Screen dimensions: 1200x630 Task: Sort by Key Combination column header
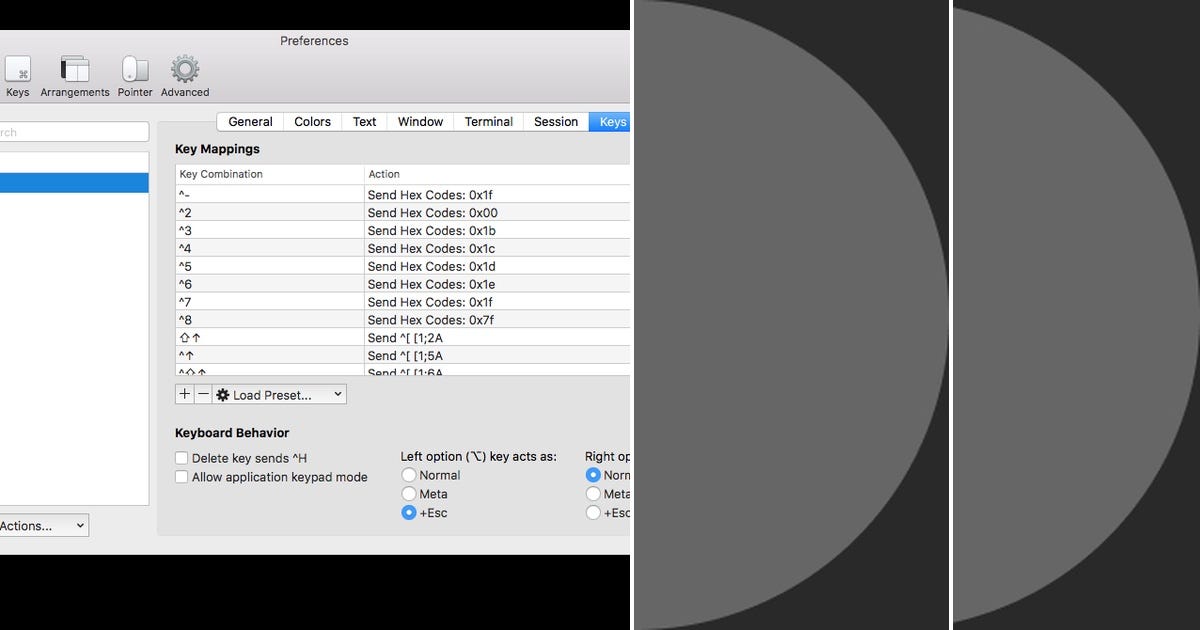point(270,174)
